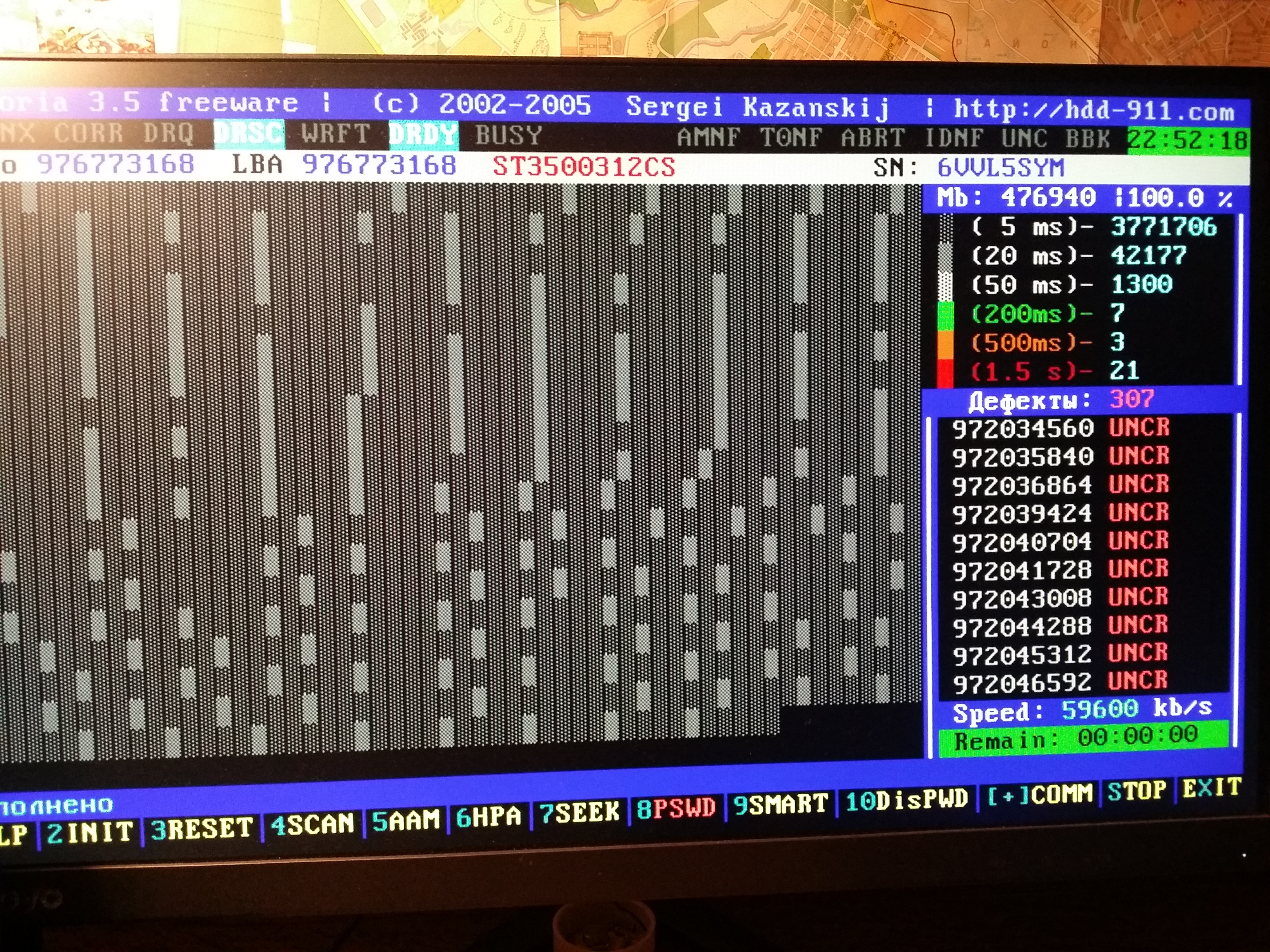Show the 9SMART attributes option

781,804
